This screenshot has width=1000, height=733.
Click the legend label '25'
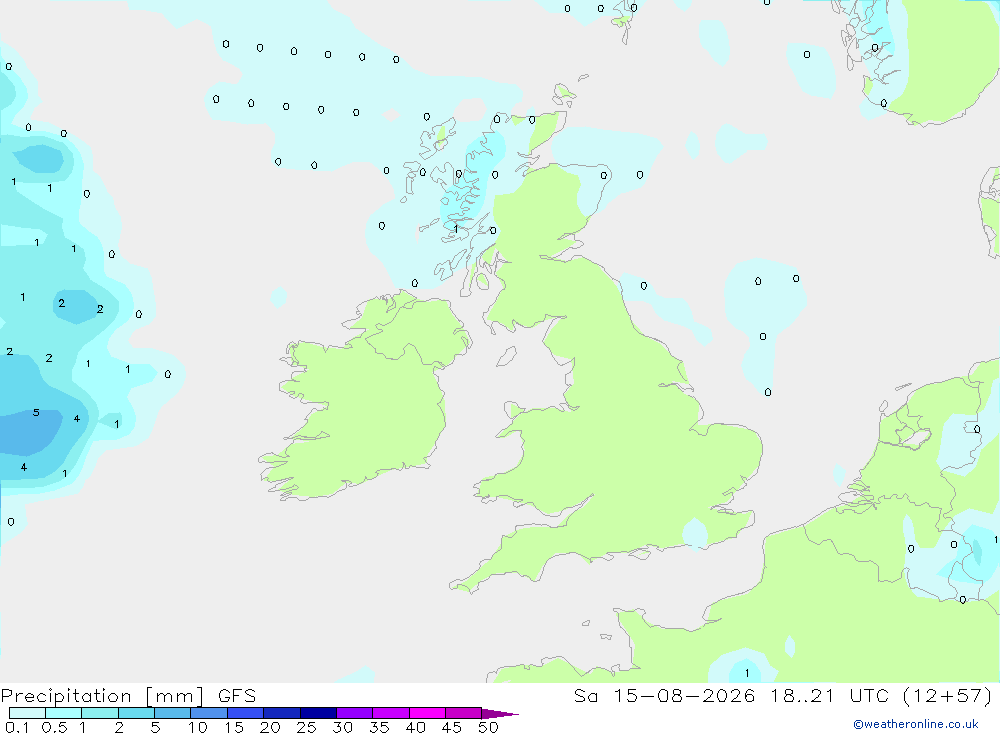click(306, 727)
